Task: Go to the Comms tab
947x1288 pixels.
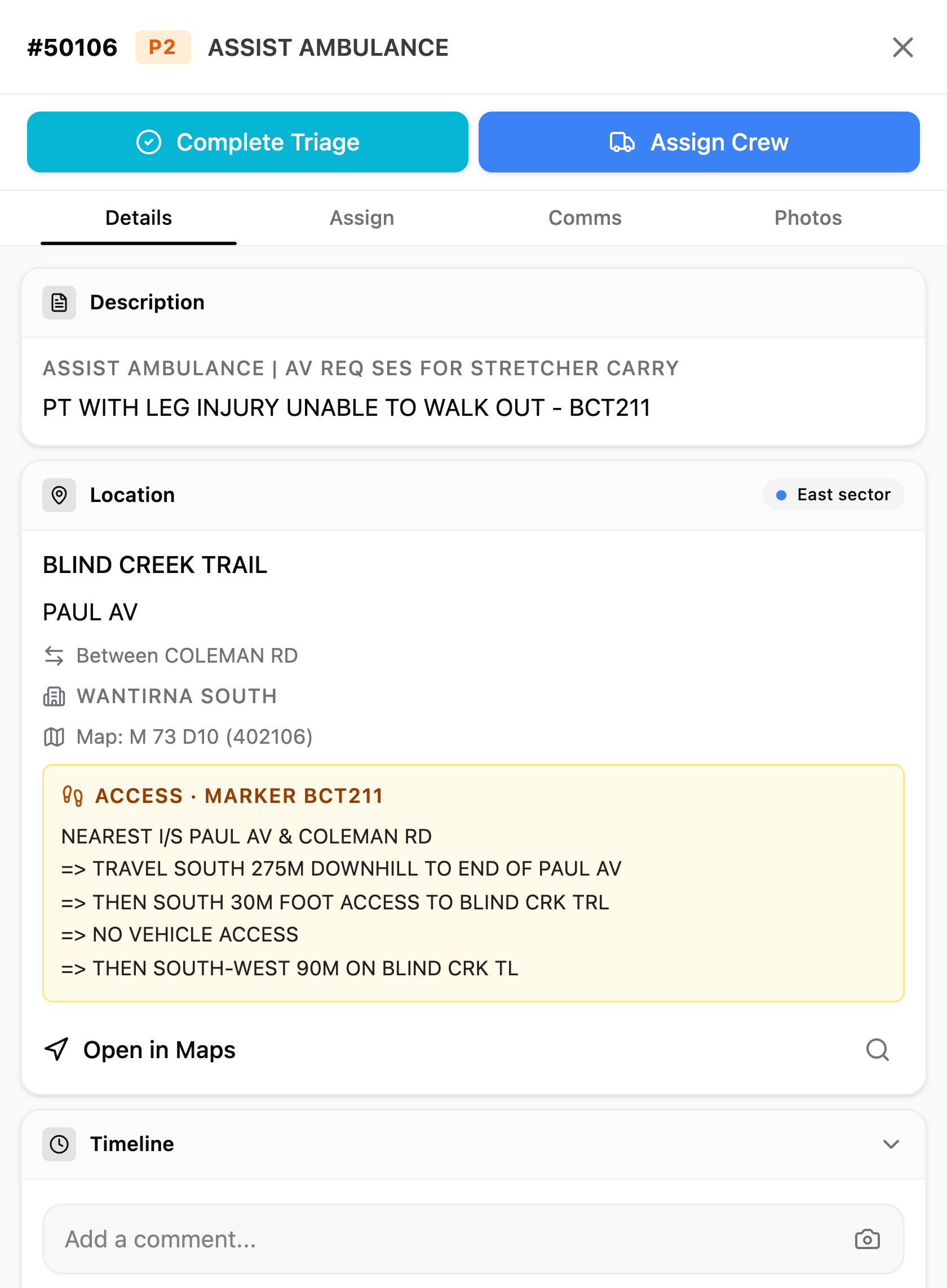Action: (585, 218)
